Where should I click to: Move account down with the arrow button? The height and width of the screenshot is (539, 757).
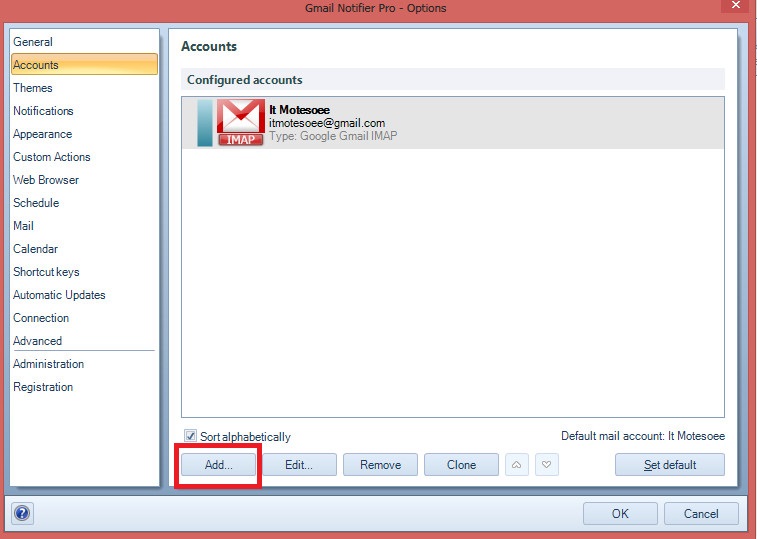547,465
